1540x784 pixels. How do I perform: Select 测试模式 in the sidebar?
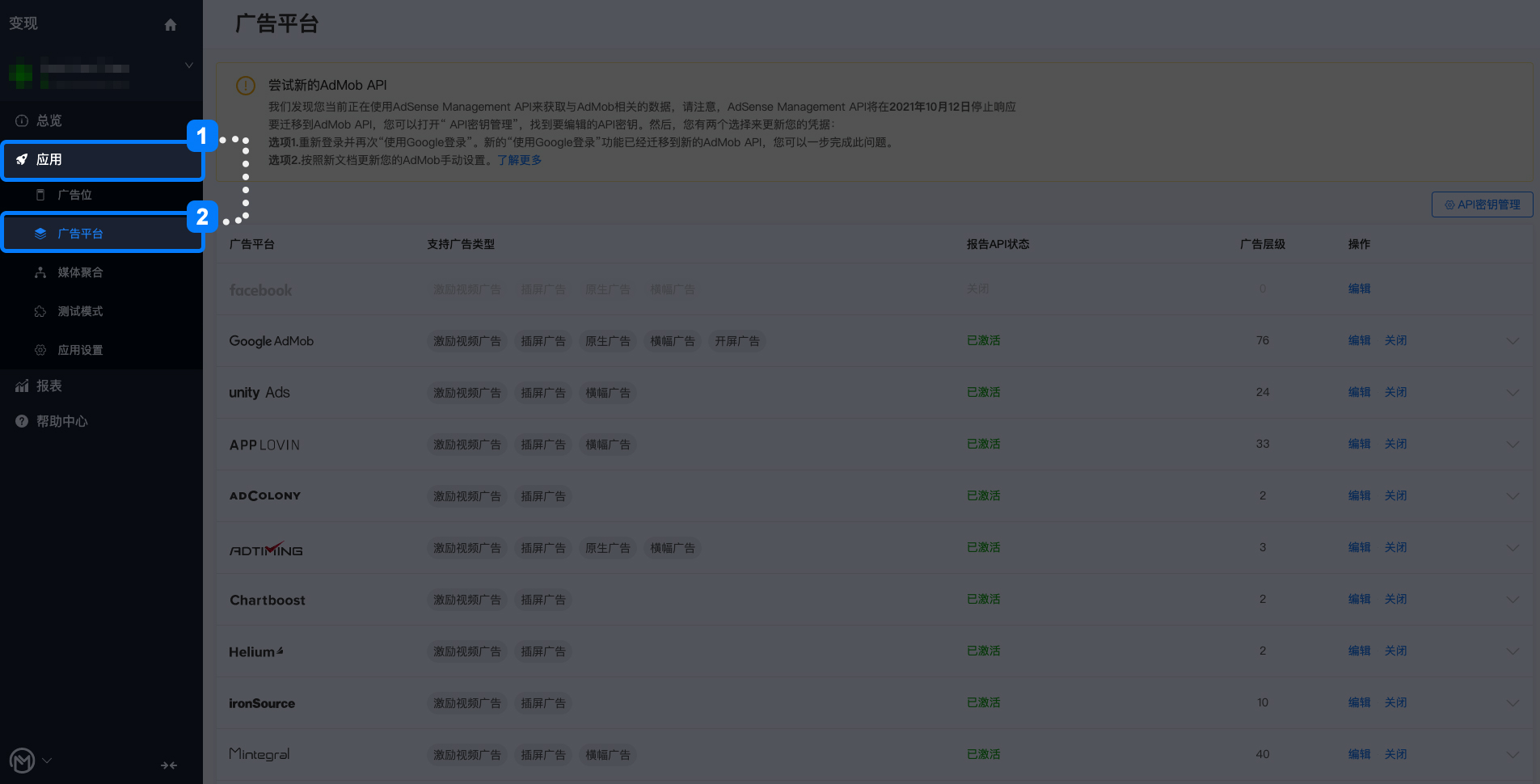coord(80,311)
